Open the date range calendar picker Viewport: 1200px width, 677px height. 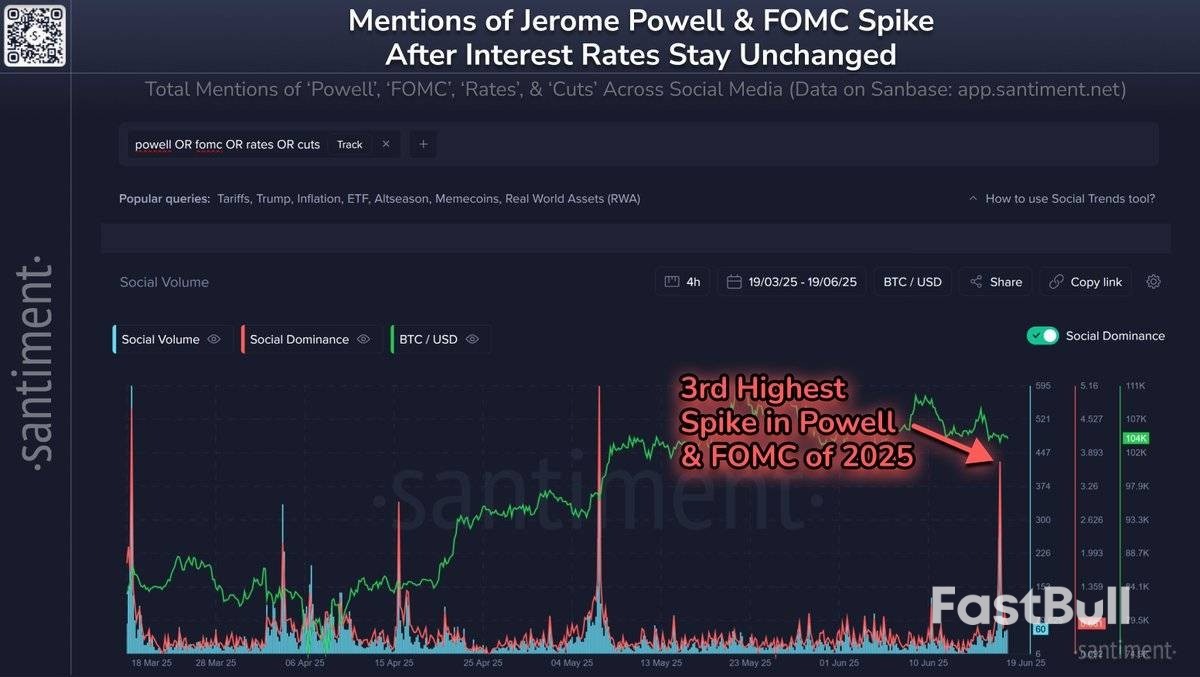pyautogui.click(x=792, y=282)
